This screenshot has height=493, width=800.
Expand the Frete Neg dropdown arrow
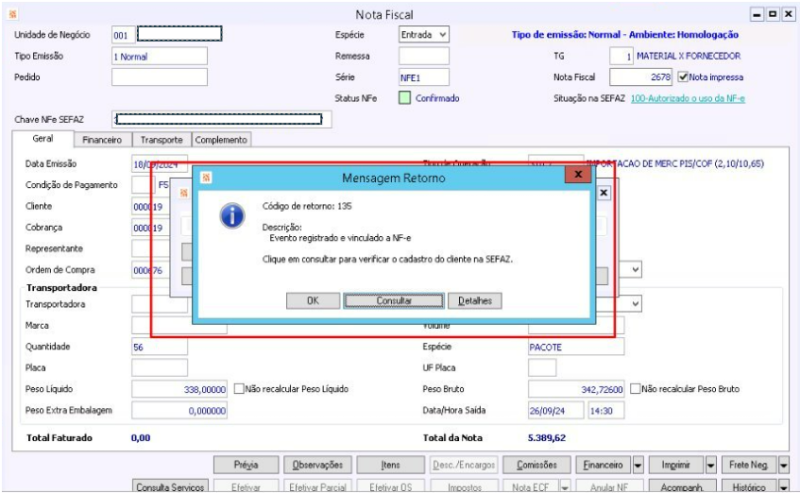784,465
